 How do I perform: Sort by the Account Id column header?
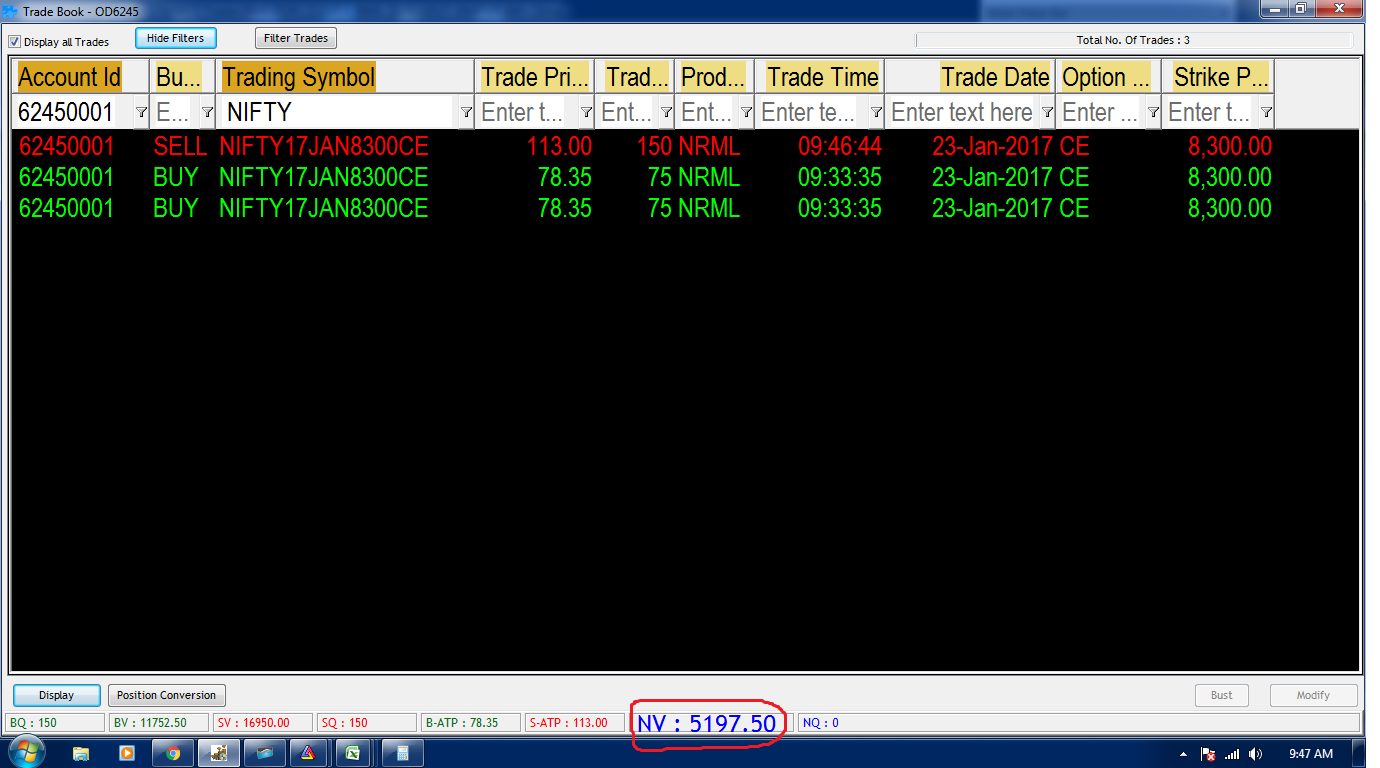point(81,77)
